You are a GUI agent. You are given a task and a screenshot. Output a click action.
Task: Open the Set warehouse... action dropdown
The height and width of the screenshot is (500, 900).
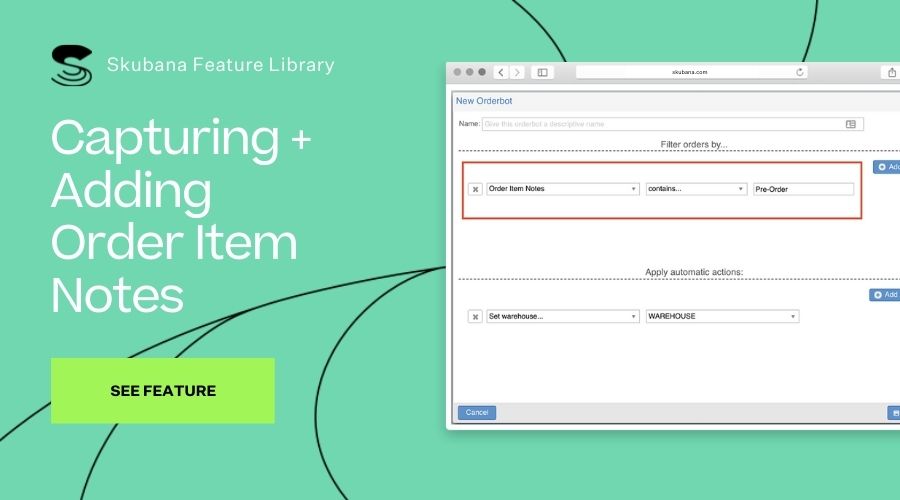(x=562, y=316)
